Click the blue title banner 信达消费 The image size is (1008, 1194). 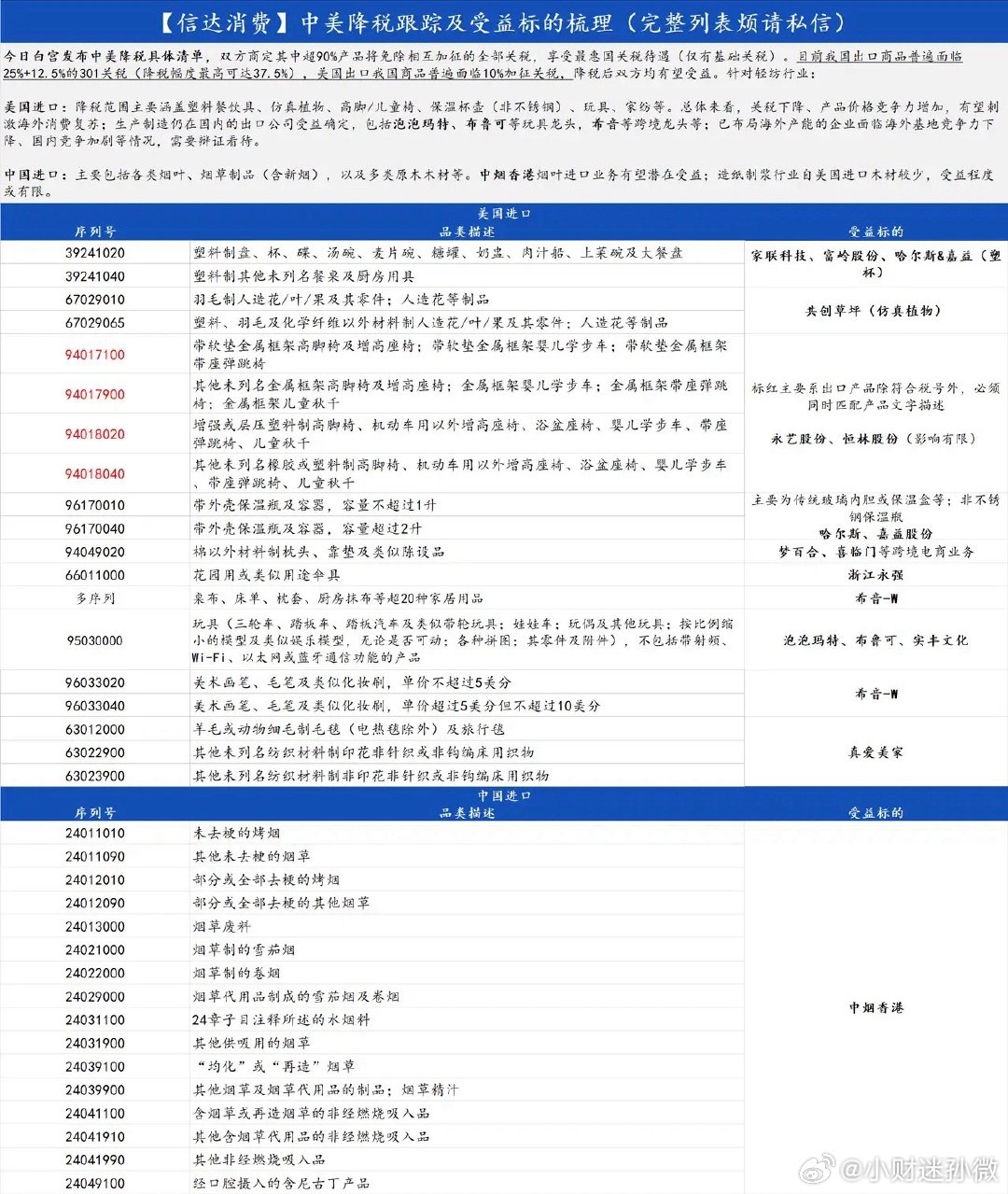(x=504, y=21)
